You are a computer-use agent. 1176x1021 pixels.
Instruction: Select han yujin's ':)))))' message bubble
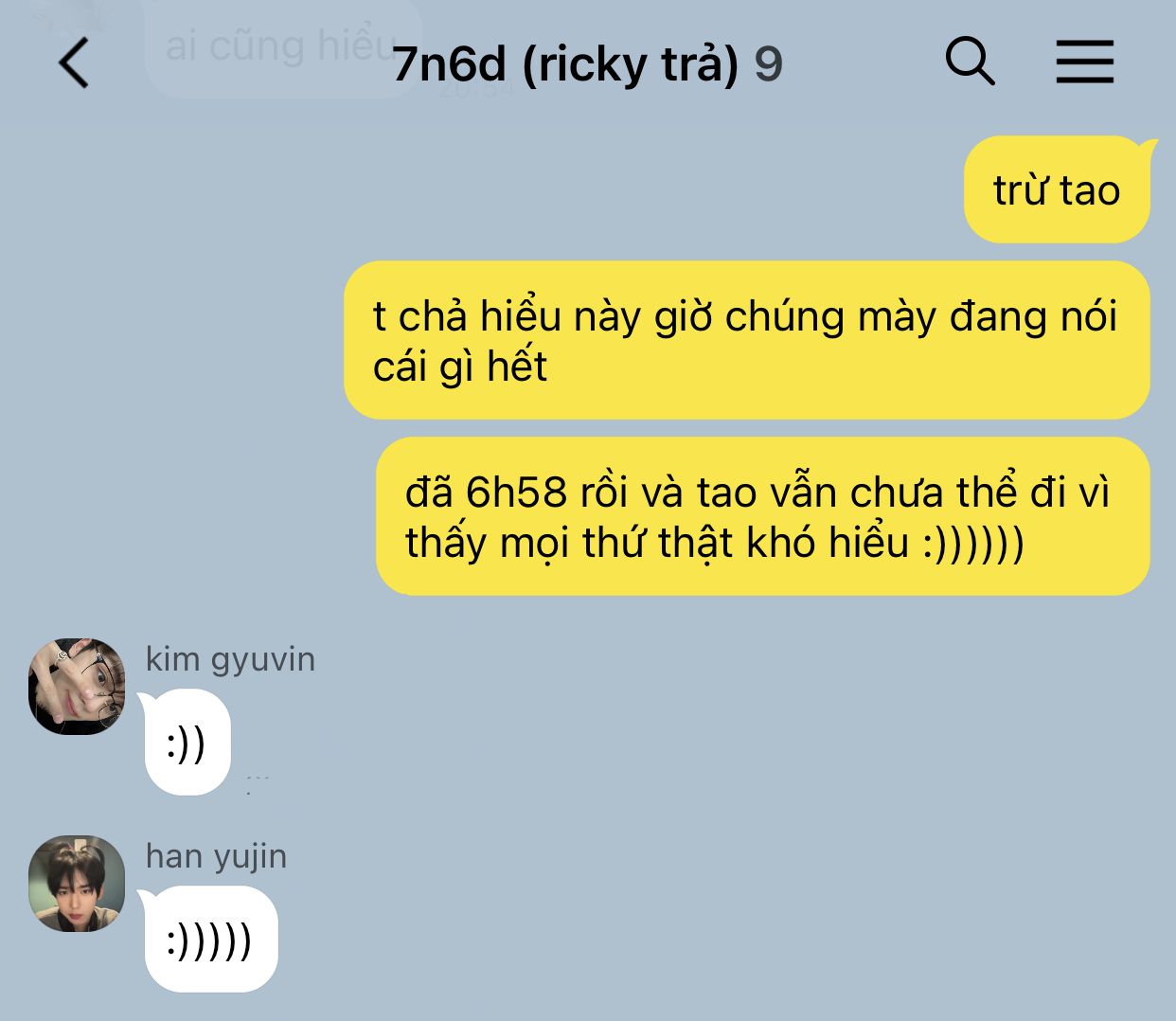pyautogui.click(x=209, y=940)
